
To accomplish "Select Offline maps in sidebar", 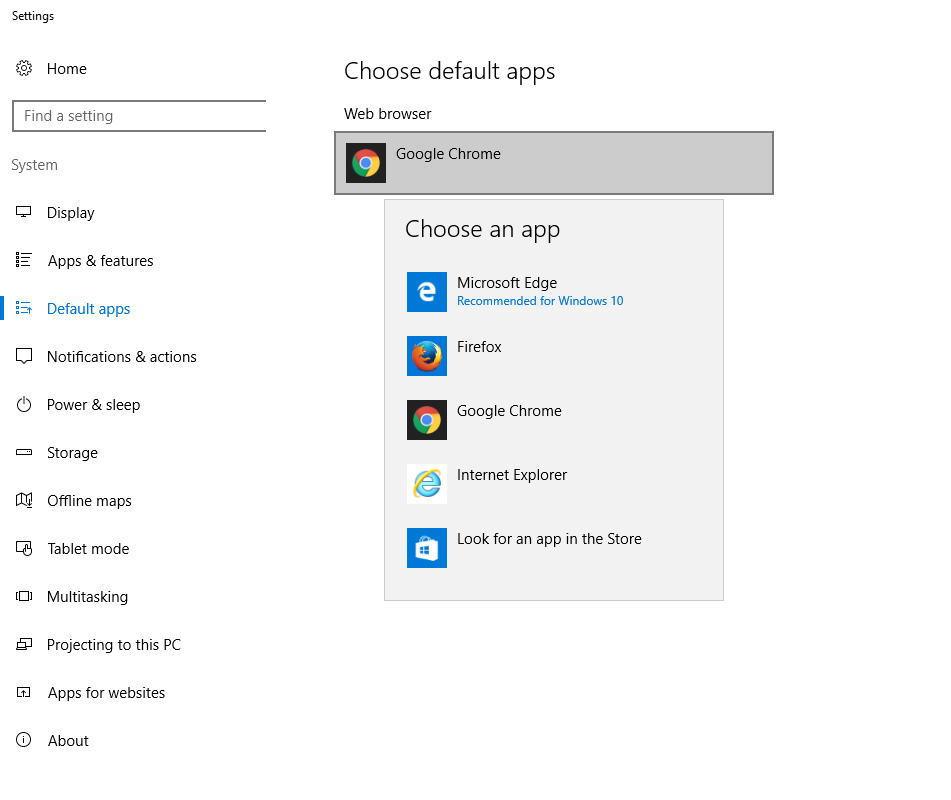I will [x=89, y=501].
